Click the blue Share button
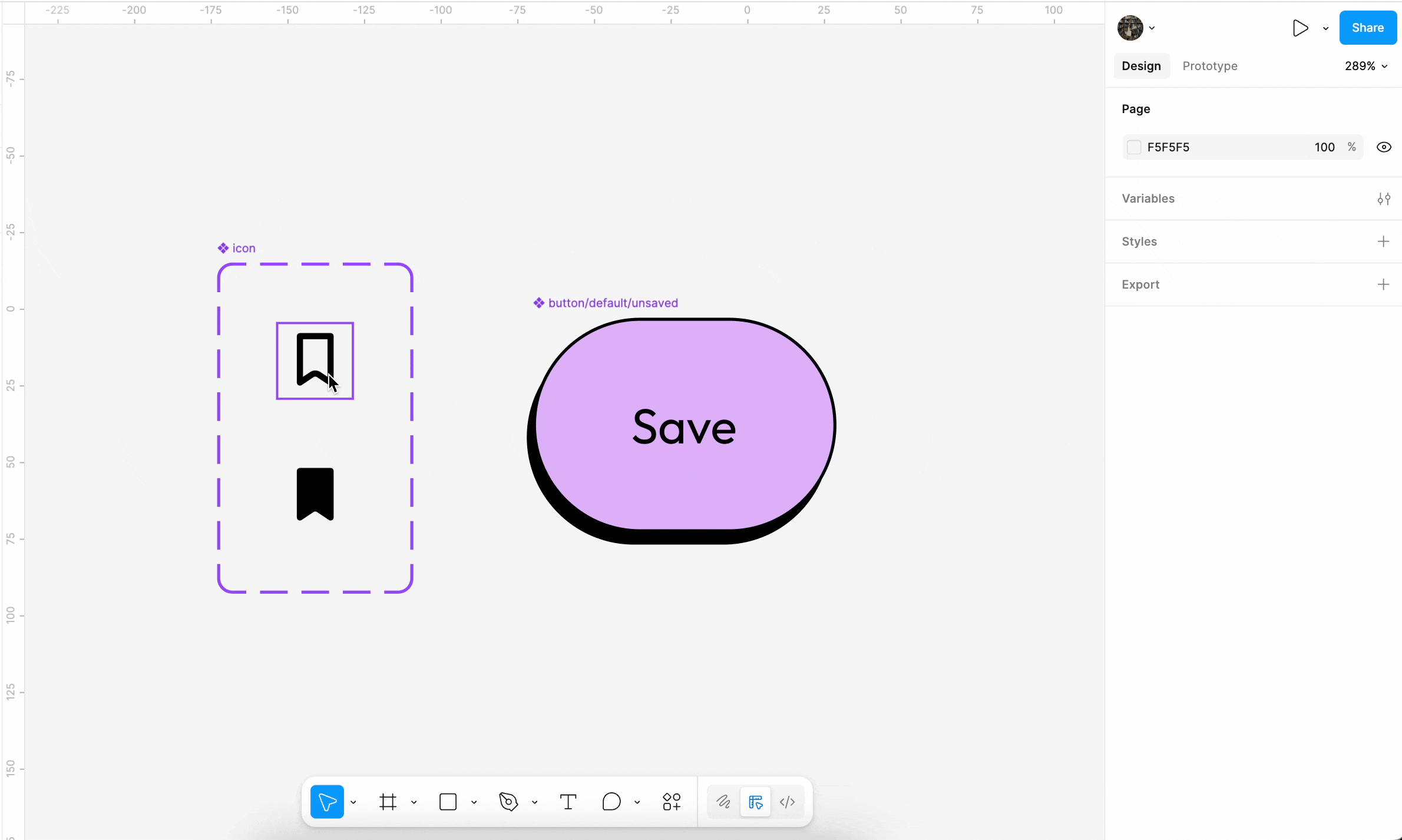 [x=1367, y=28]
